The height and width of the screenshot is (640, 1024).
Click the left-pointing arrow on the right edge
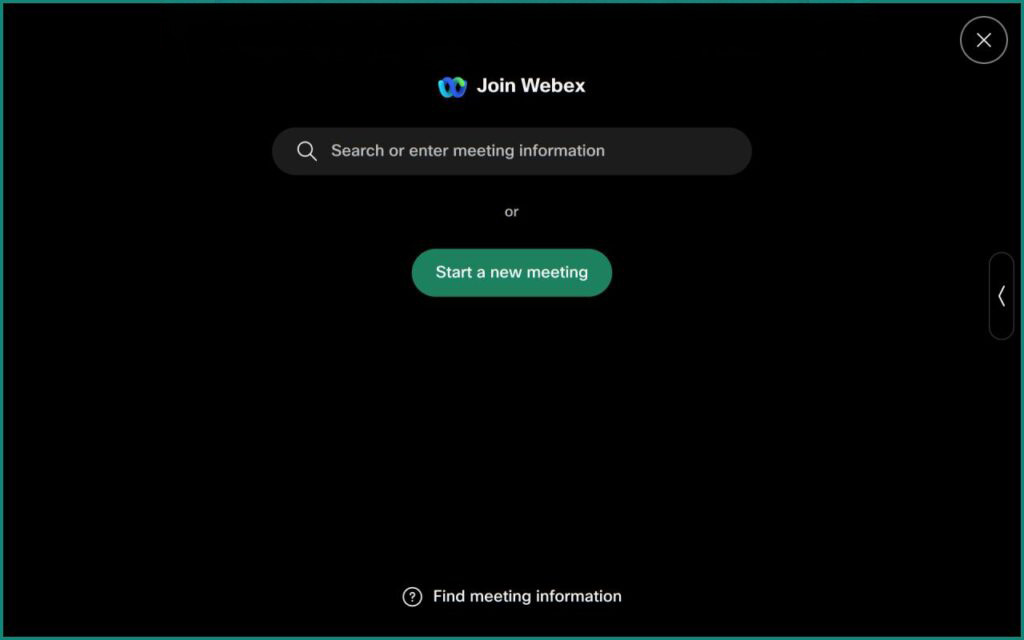1001,296
